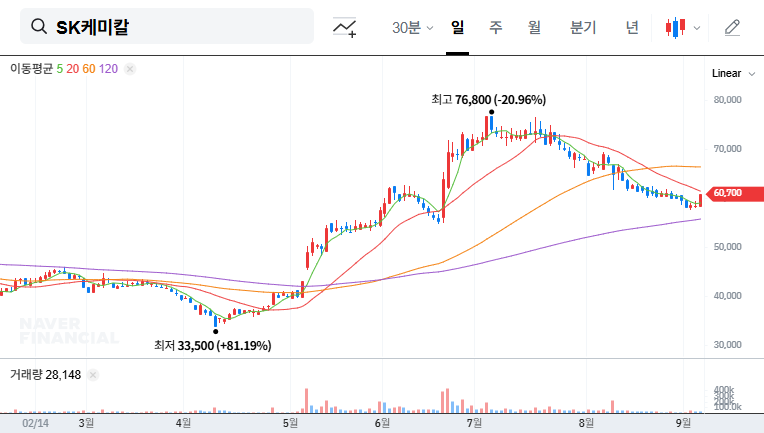Viewport: 764px width, 433px height.
Task: Open the add indicator chart icon
Action: (x=344, y=27)
